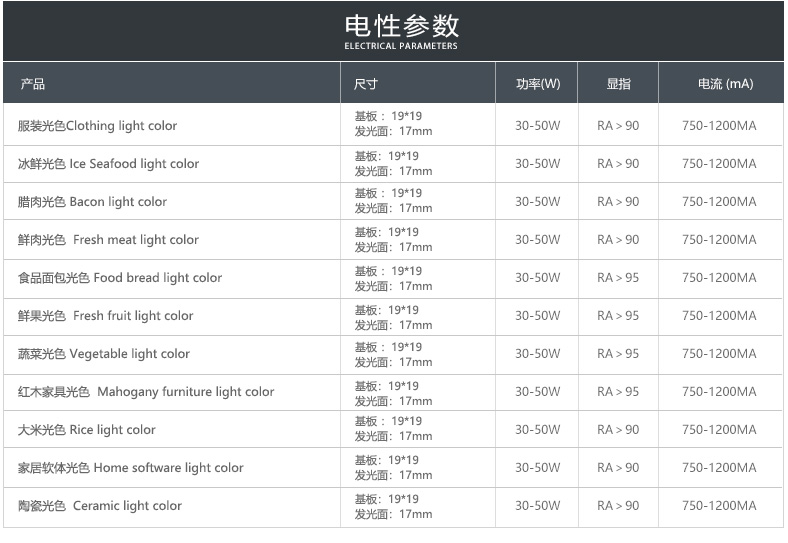Select the 显指 column header
Viewport: 788px width, 543px height.
[x=618, y=84]
